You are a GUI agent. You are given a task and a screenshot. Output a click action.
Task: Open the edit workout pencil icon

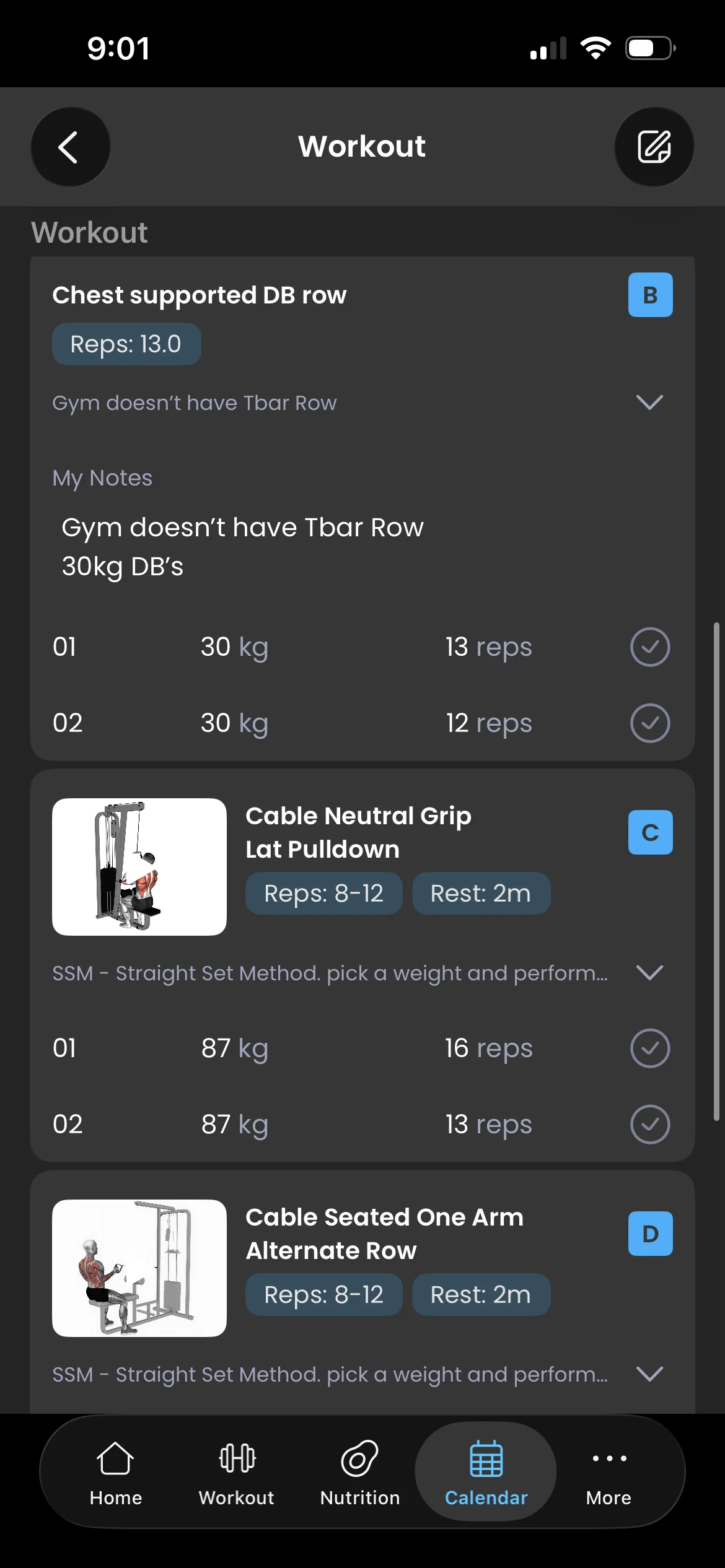(x=654, y=147)
